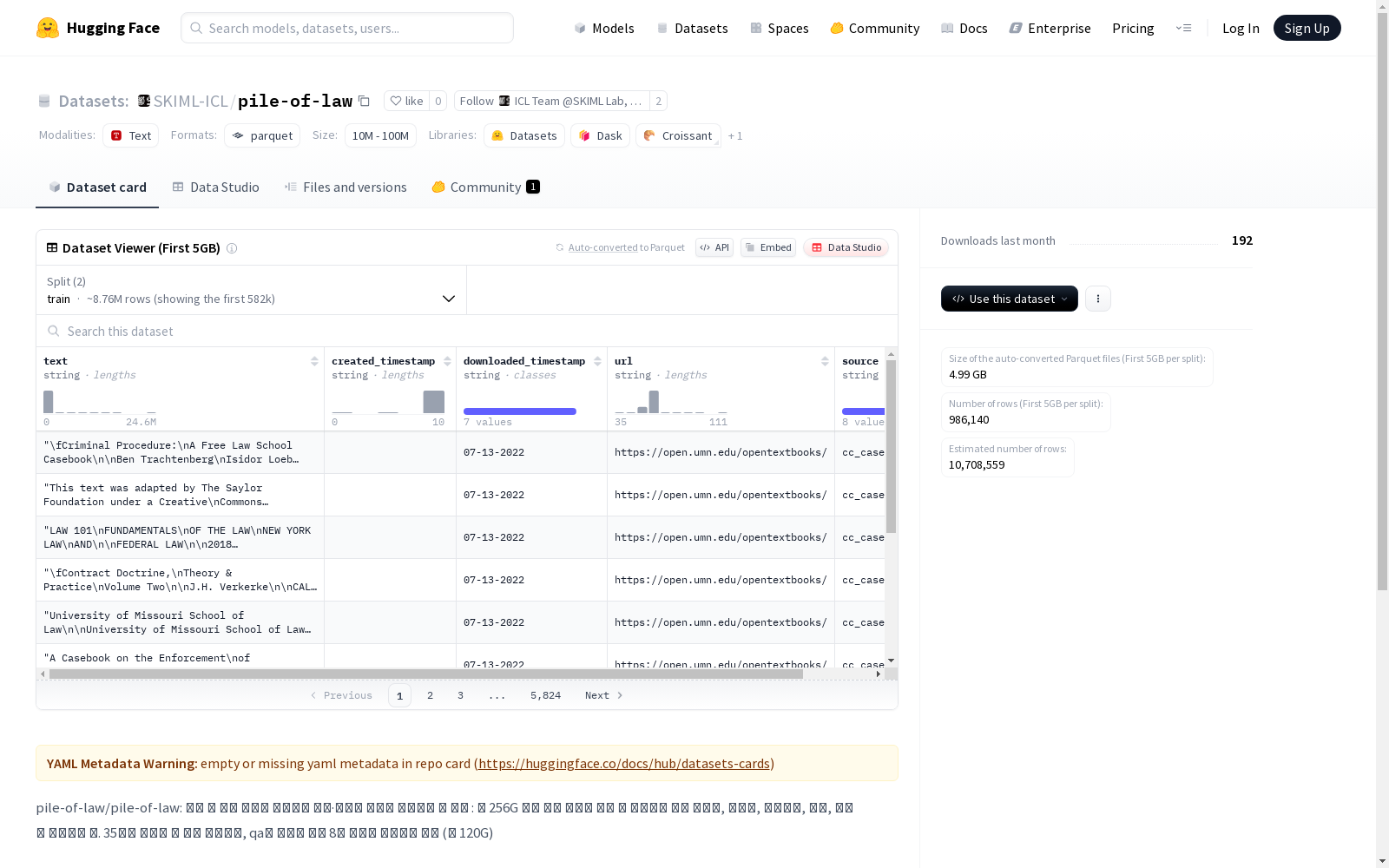Go to Models in the navigation

604,28
